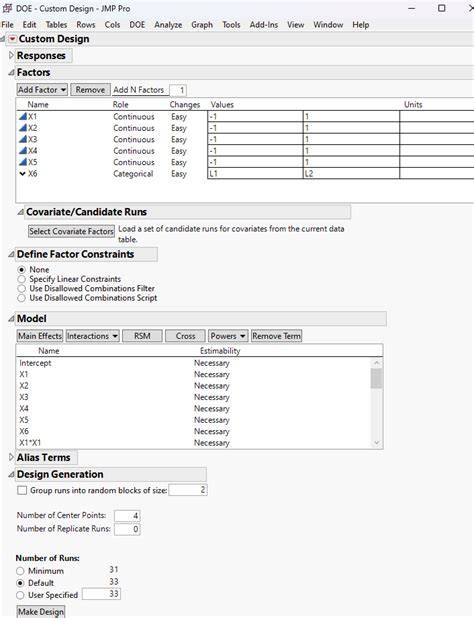Open the Graph menu

(x=202, y=24)
